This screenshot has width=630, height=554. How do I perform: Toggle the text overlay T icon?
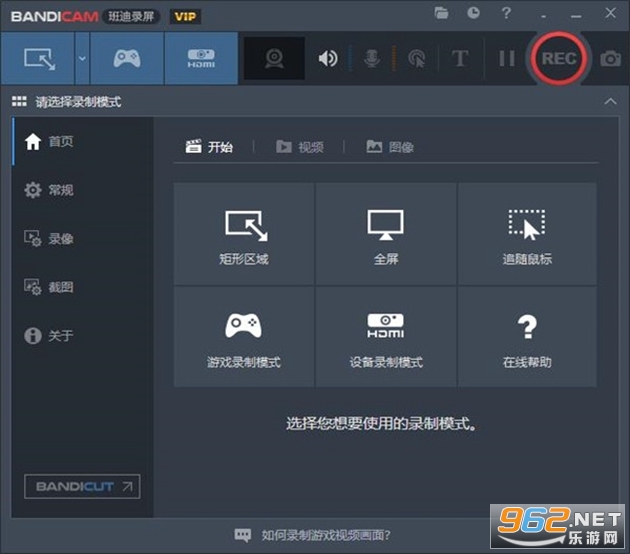(460, 59)
